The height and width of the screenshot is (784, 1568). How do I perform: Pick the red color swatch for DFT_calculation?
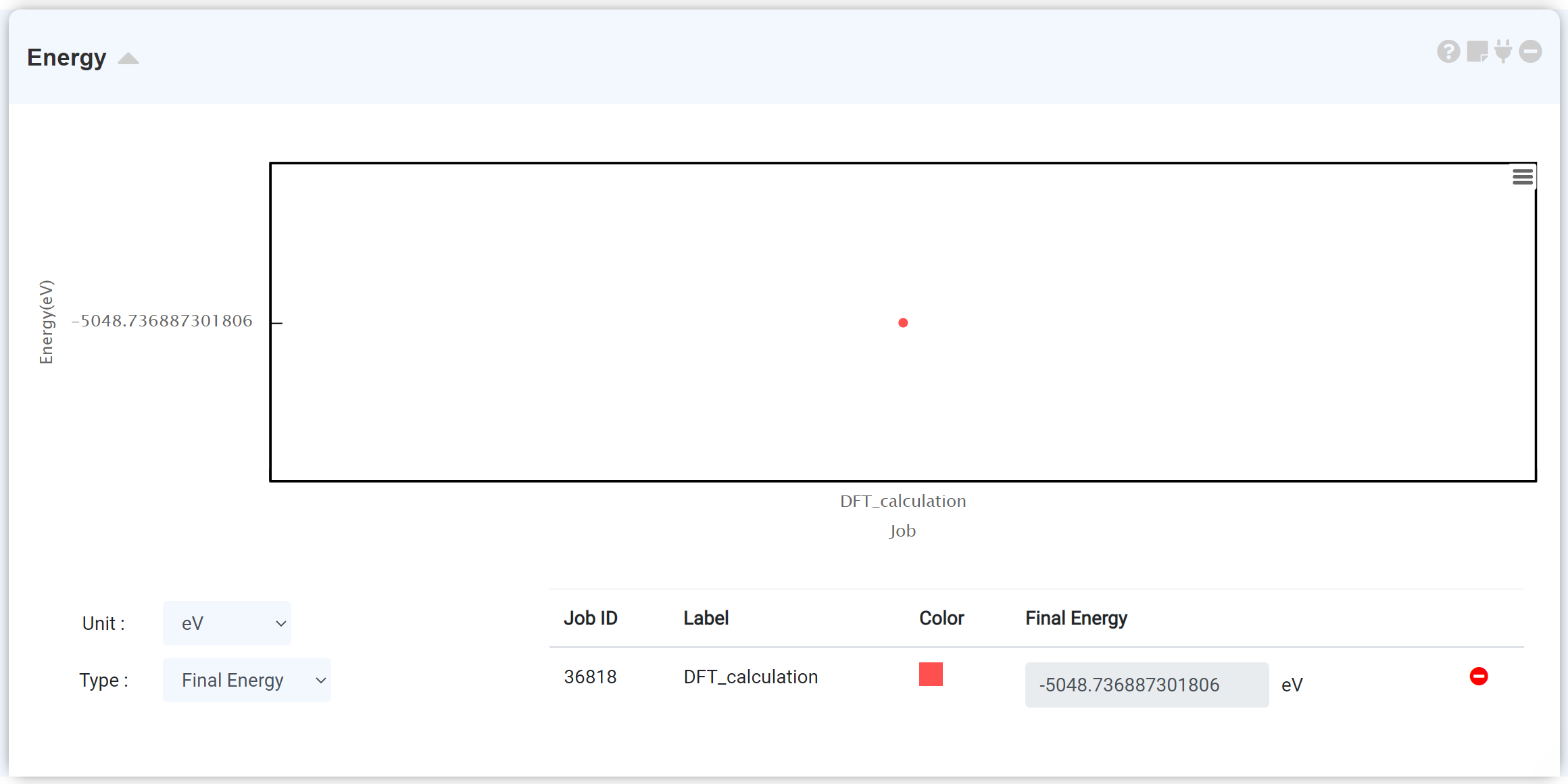coord(931,675)
